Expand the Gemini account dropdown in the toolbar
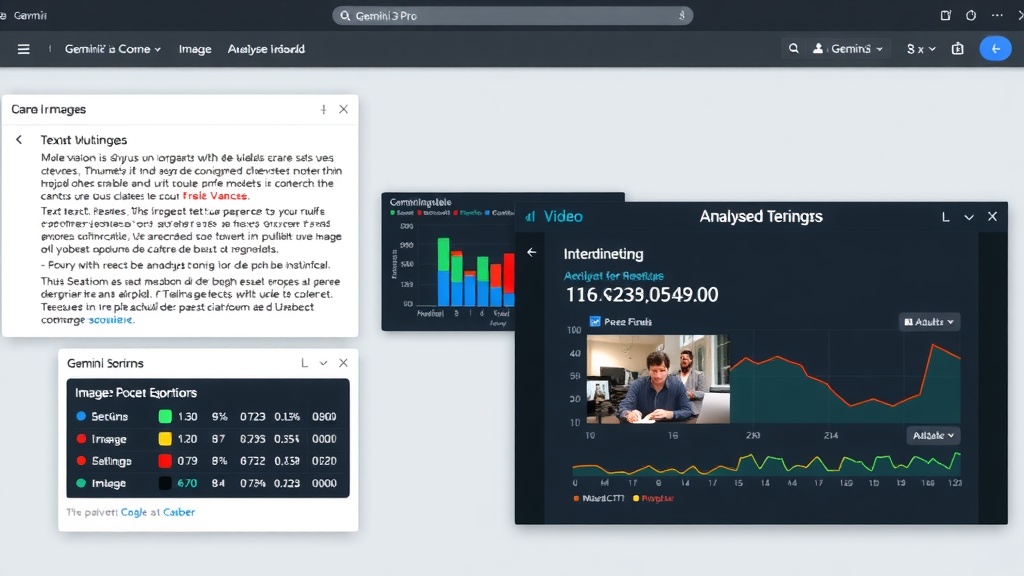The width and height of the screenshot is (1024, 576). (x=849, y=48)
